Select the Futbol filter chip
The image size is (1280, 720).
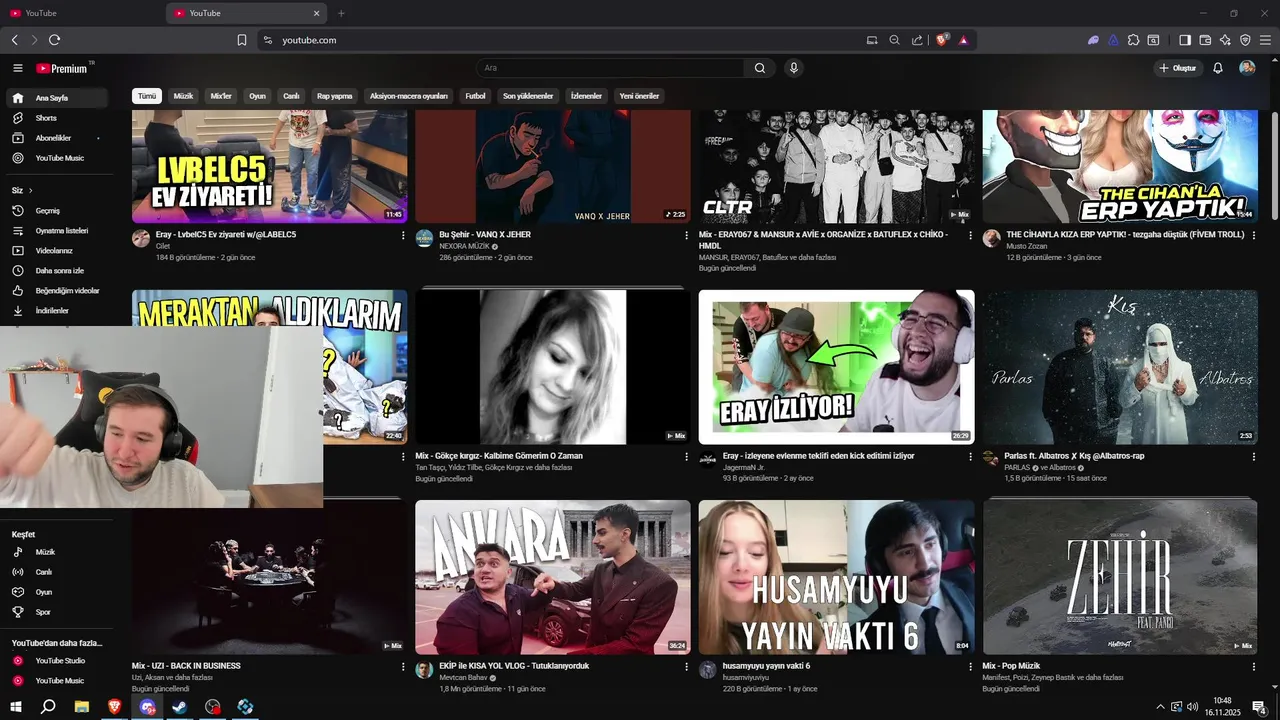tap(475, 96)
